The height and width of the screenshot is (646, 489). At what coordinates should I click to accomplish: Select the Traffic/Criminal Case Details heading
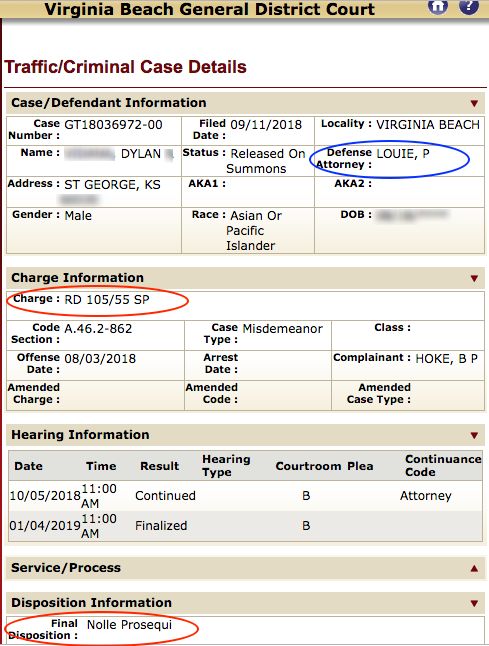(x=125, y=67)
